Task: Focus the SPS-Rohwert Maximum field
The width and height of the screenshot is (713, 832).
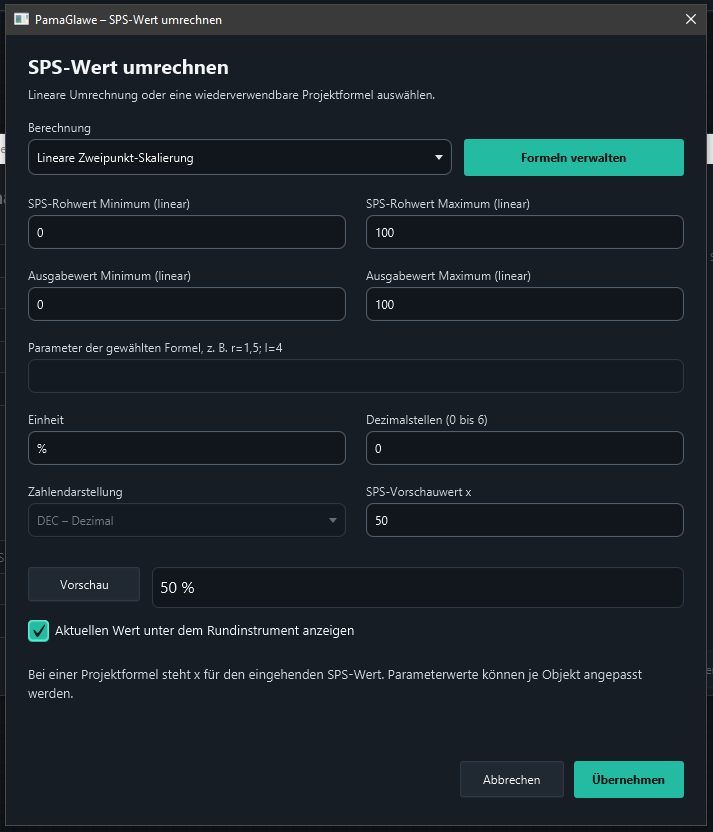Action: (525, 232)
